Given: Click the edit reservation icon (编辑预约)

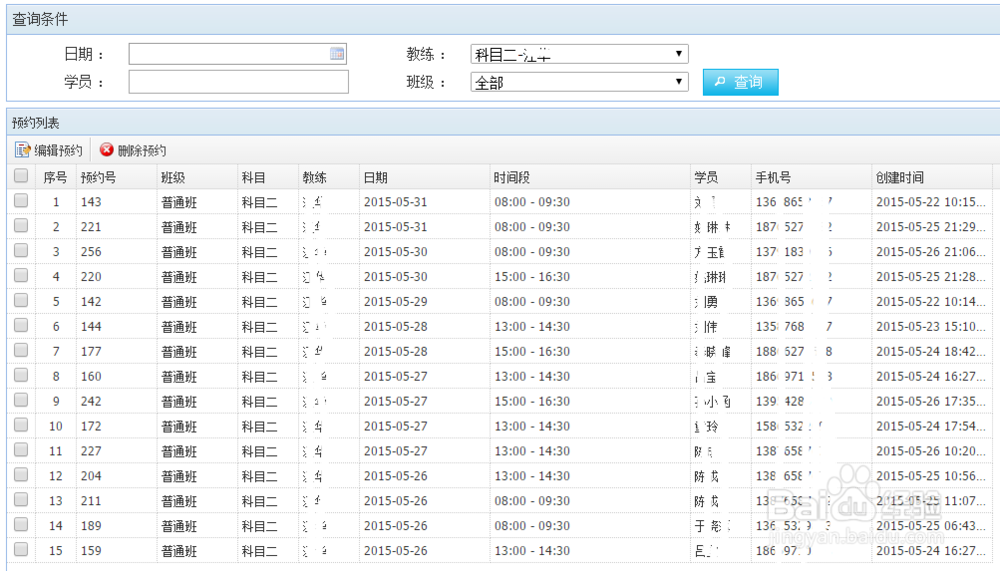Looking at the screenshot, I should pyautogui.click(x=22, y=150).
